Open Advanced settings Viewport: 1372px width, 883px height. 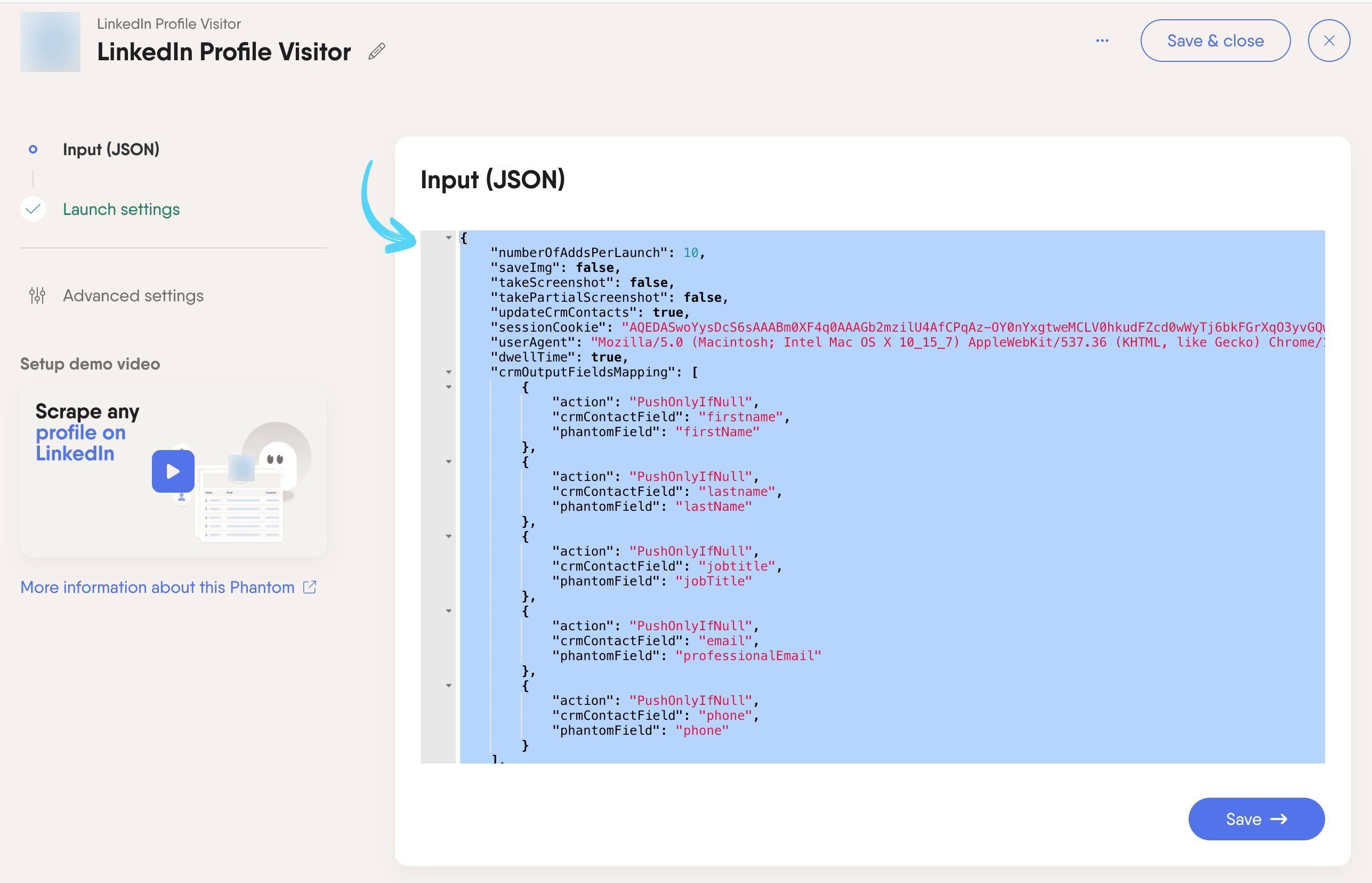pos(133,295)
